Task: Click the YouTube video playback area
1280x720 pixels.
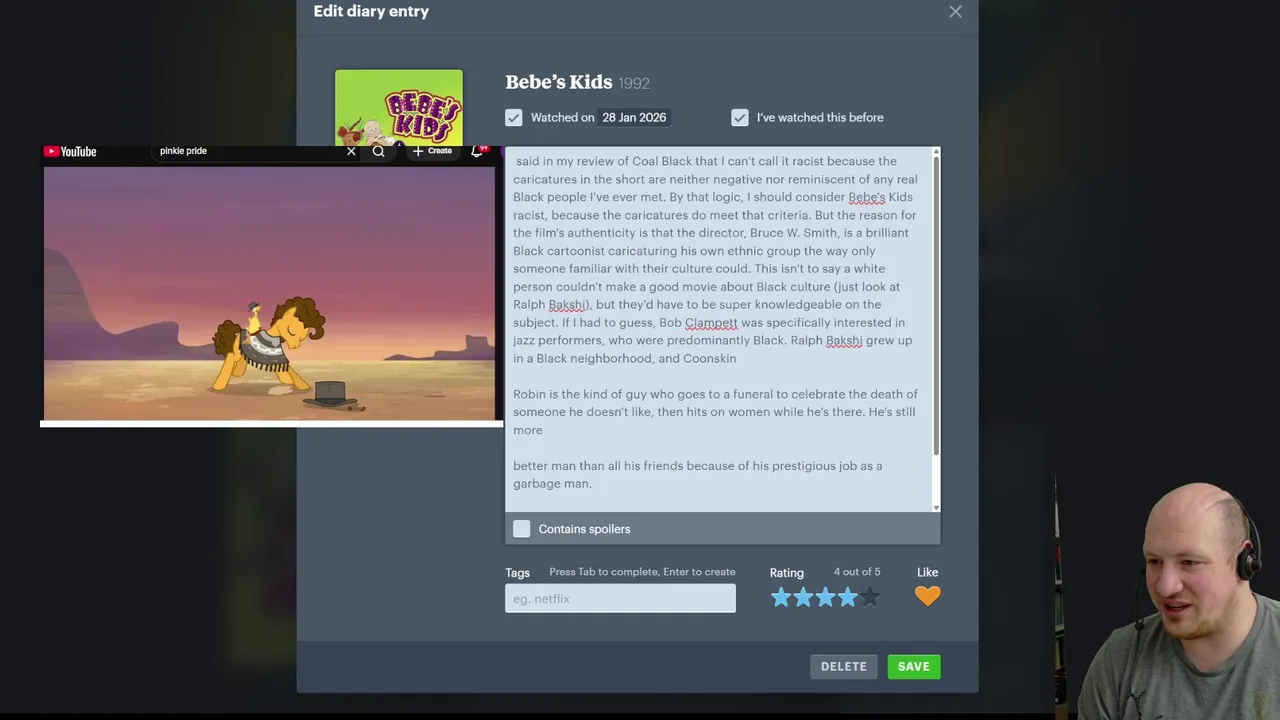Action: [x=269, y=293]
